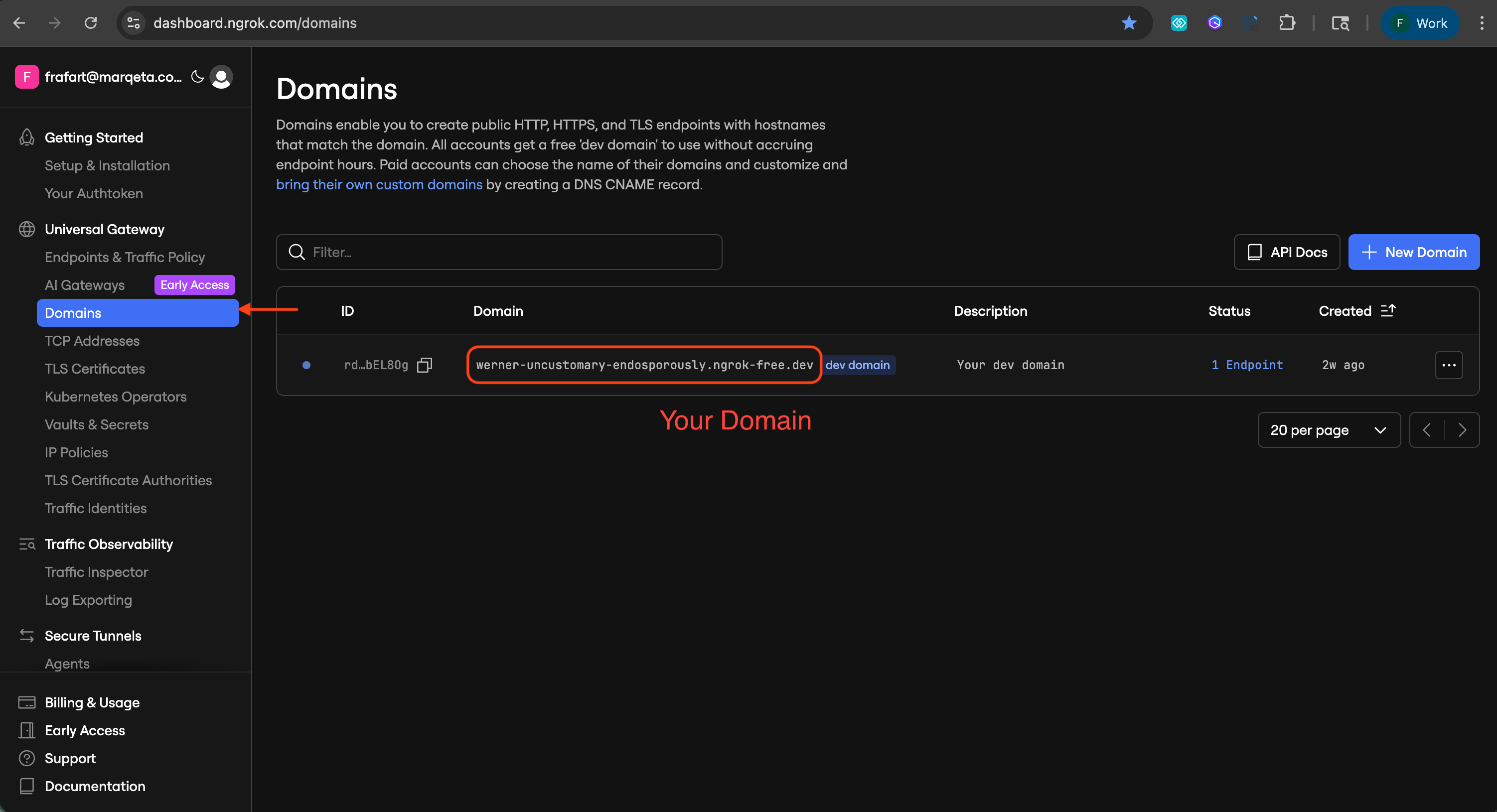Click 'Your dev domain' description cell
Viewport: 1497px width, 812px height.
[1011, 365]
